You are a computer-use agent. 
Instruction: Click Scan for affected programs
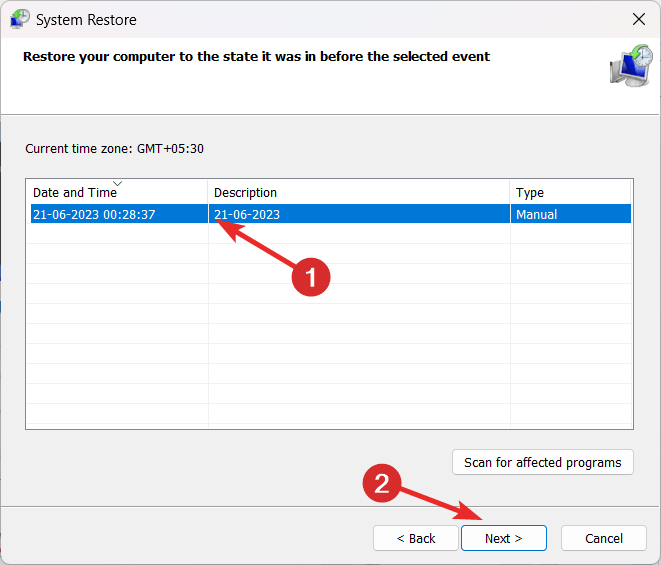[x=543, y=462]
